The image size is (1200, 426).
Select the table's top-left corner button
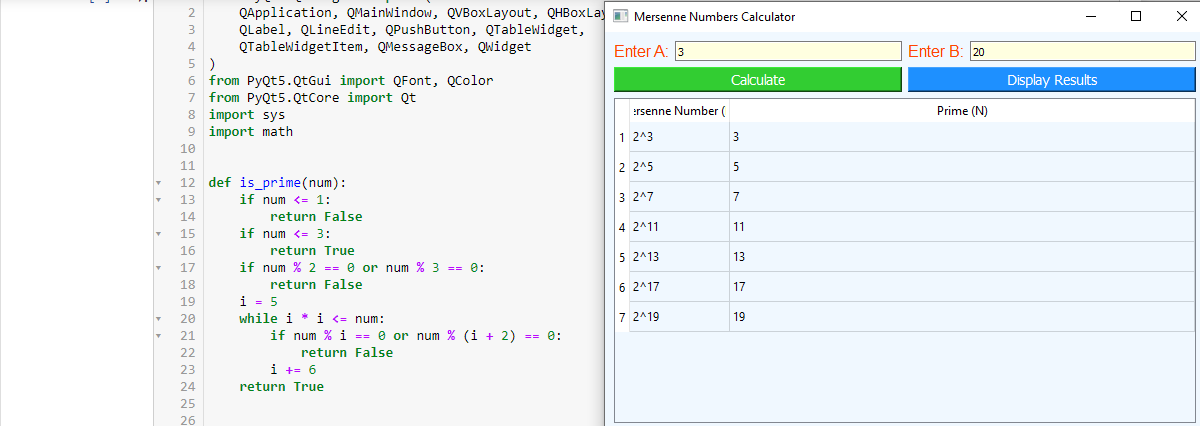622,111
